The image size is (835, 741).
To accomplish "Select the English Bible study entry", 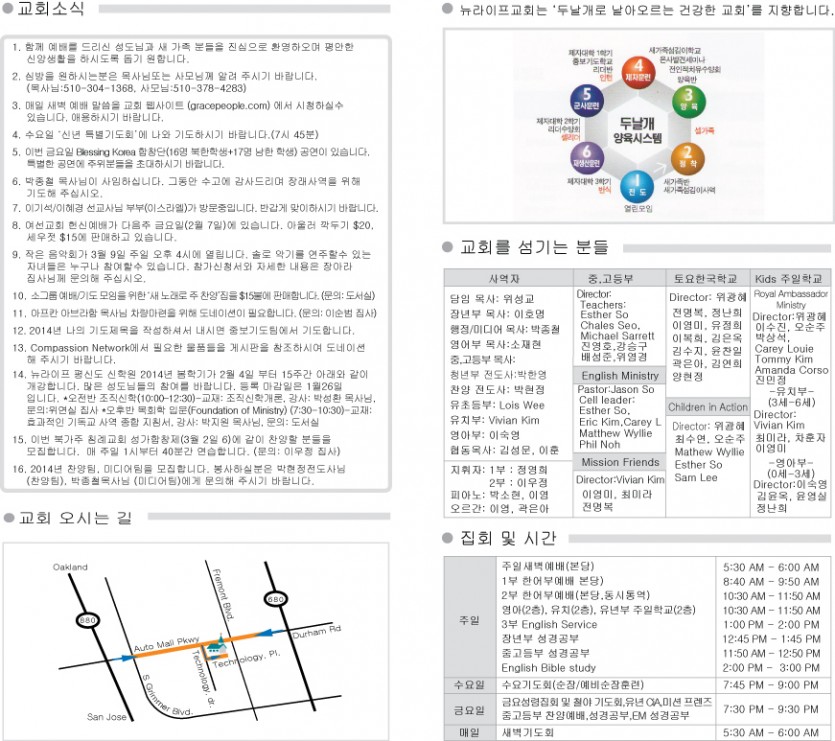I will [x=549, y=667].
